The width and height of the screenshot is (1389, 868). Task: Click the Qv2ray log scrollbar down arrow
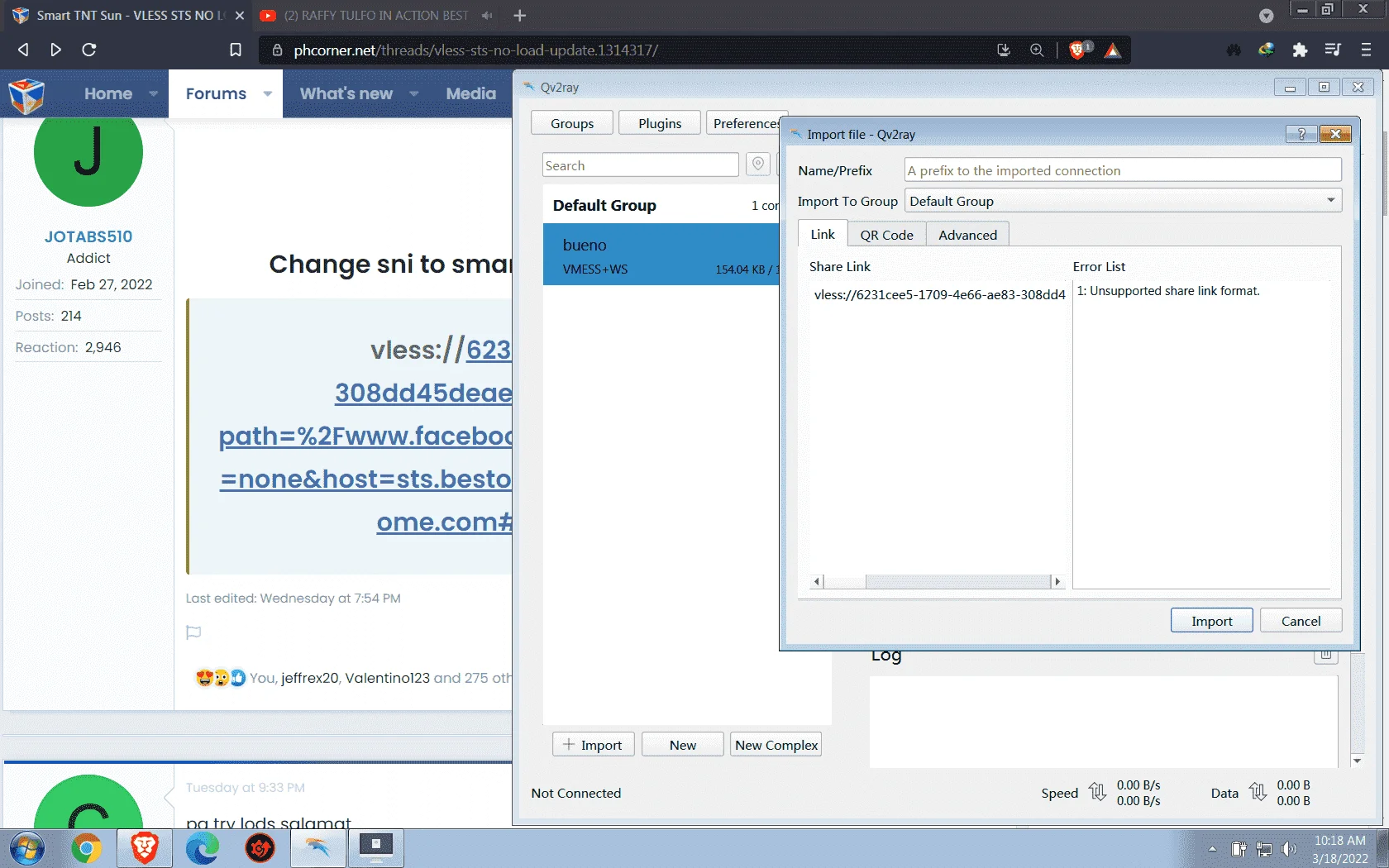tap(1357, 761)
